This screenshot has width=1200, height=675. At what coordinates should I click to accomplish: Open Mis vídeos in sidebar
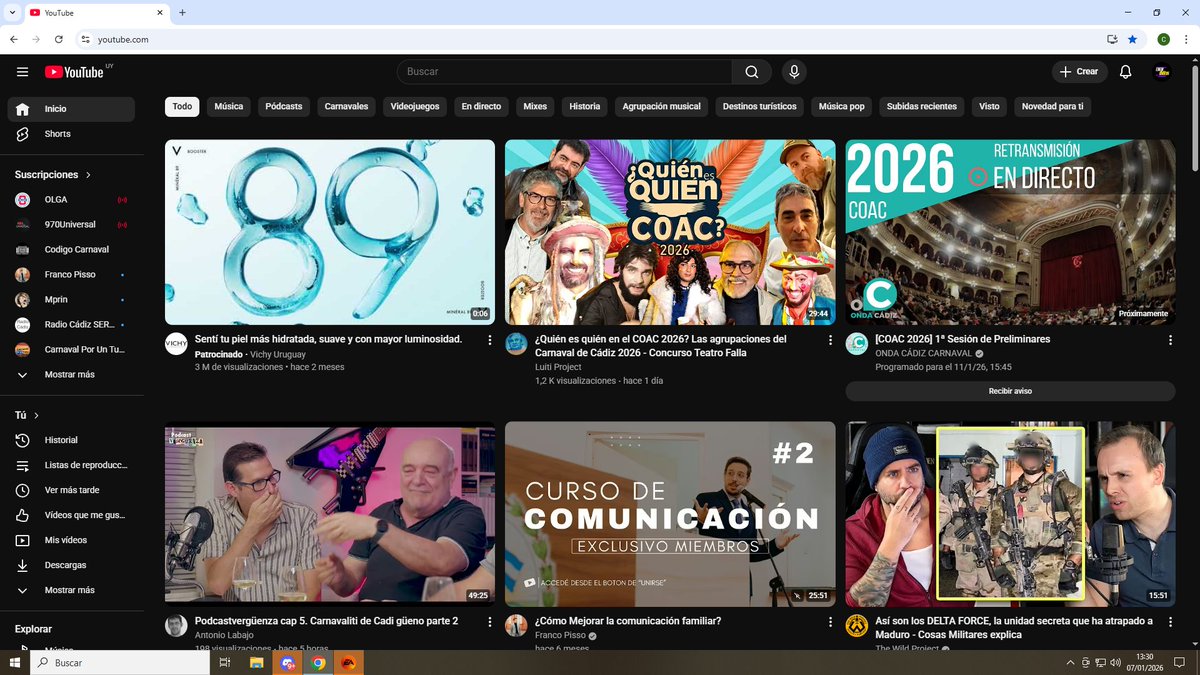[71, 540]
